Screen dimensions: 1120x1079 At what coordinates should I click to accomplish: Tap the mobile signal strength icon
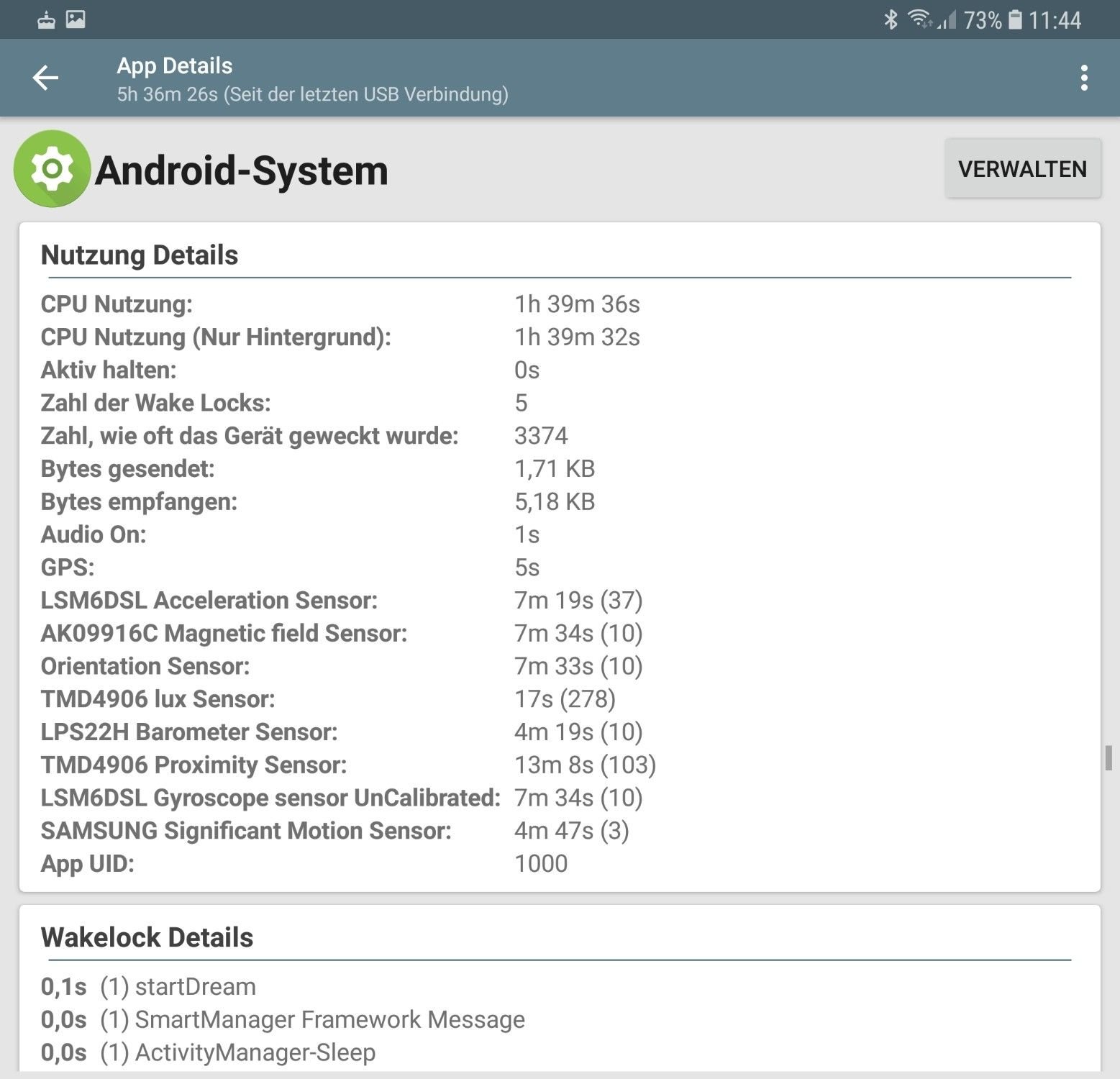947,19
